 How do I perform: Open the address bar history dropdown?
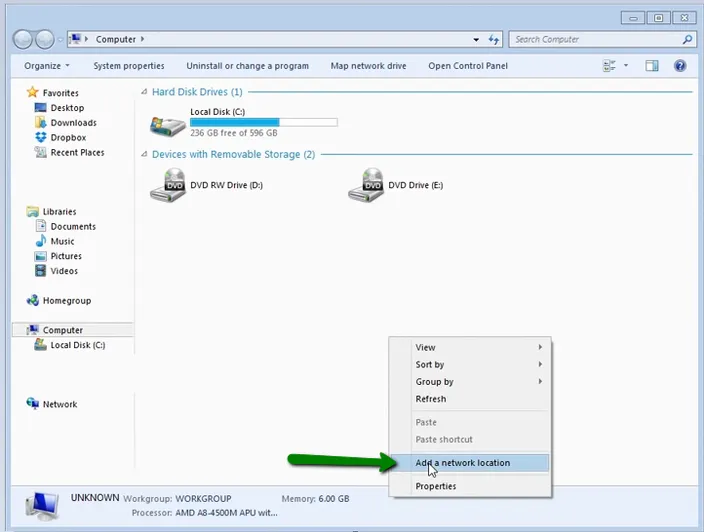coord(476,40)
